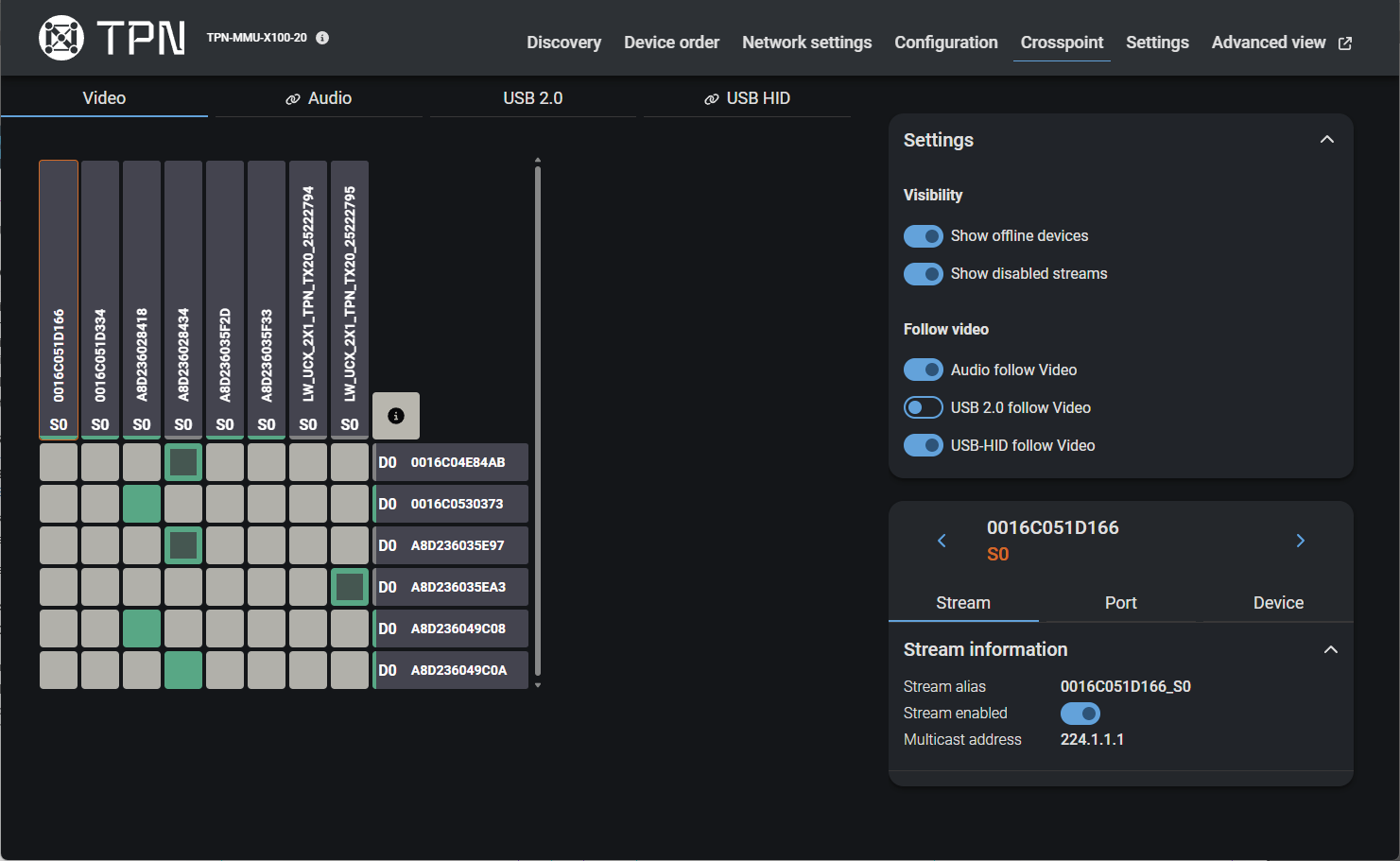Click the TPN logo icon
The width and height of the screenshot is (1400, 861).
[61, 38]
